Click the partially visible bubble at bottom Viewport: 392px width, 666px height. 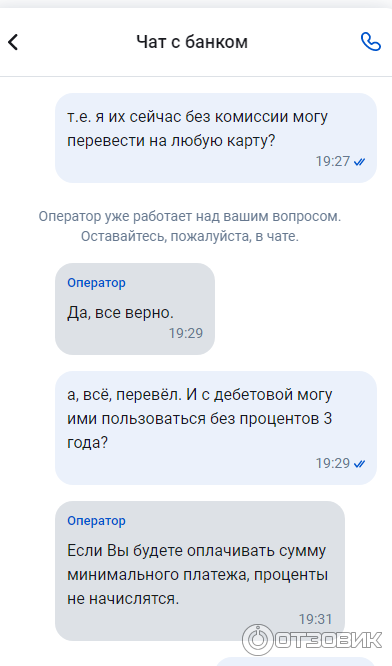pyautogui.click(x=295, y=662)
